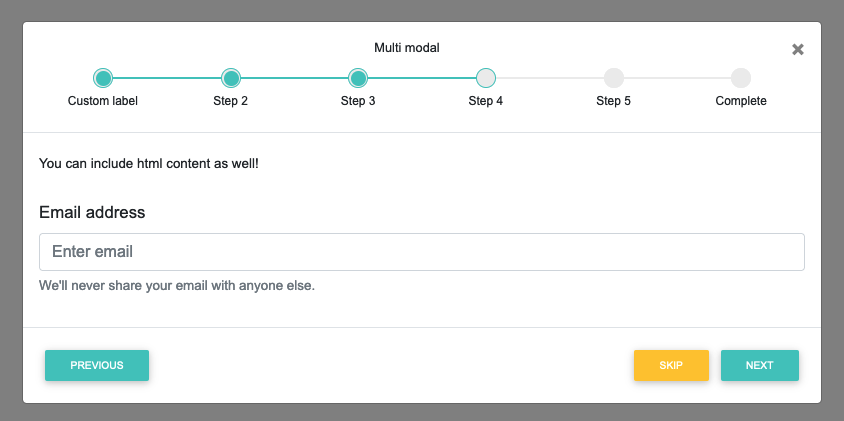Click the Multi modal title text

point(406,47)
